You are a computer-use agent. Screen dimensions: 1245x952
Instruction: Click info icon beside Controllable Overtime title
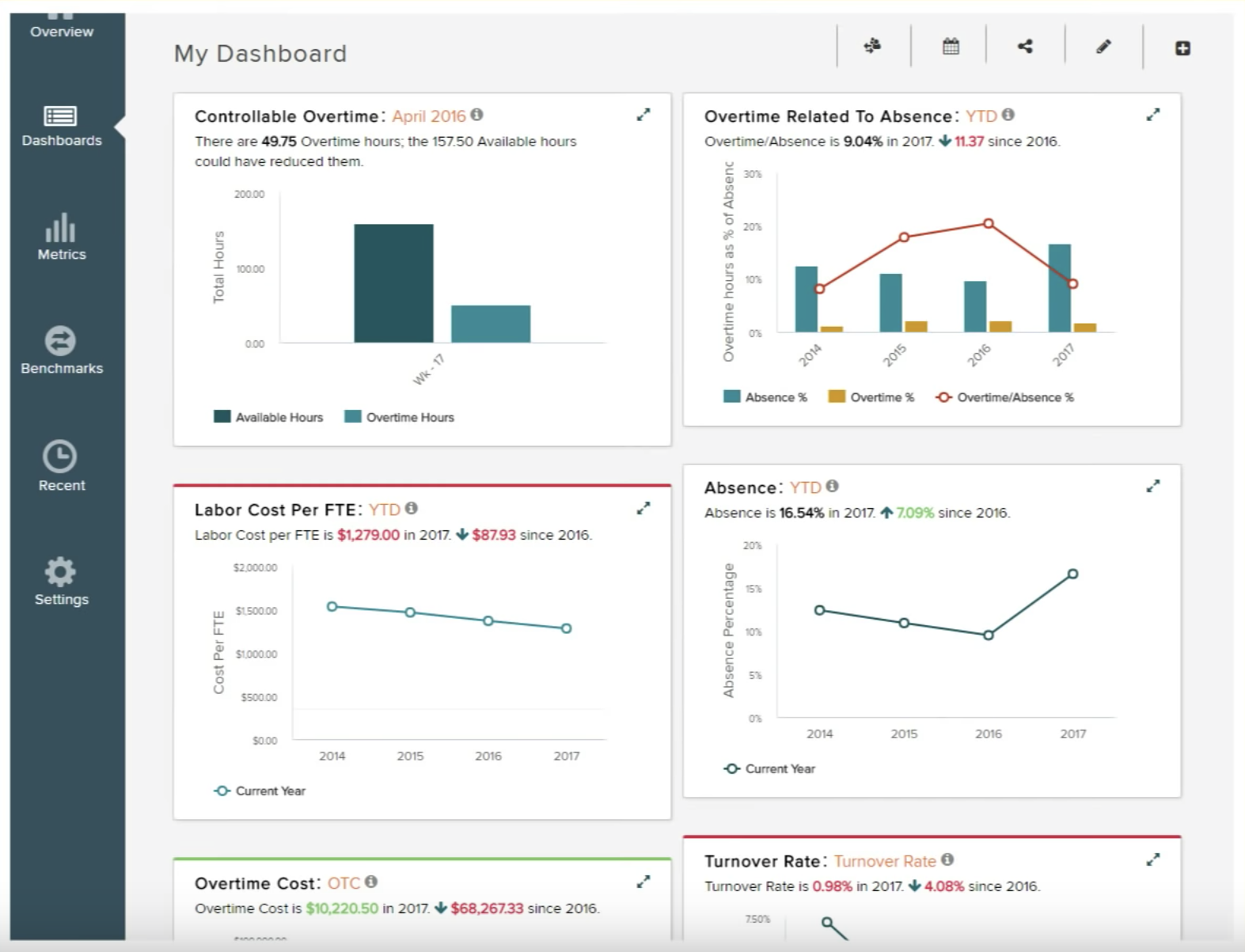point(476,115)
